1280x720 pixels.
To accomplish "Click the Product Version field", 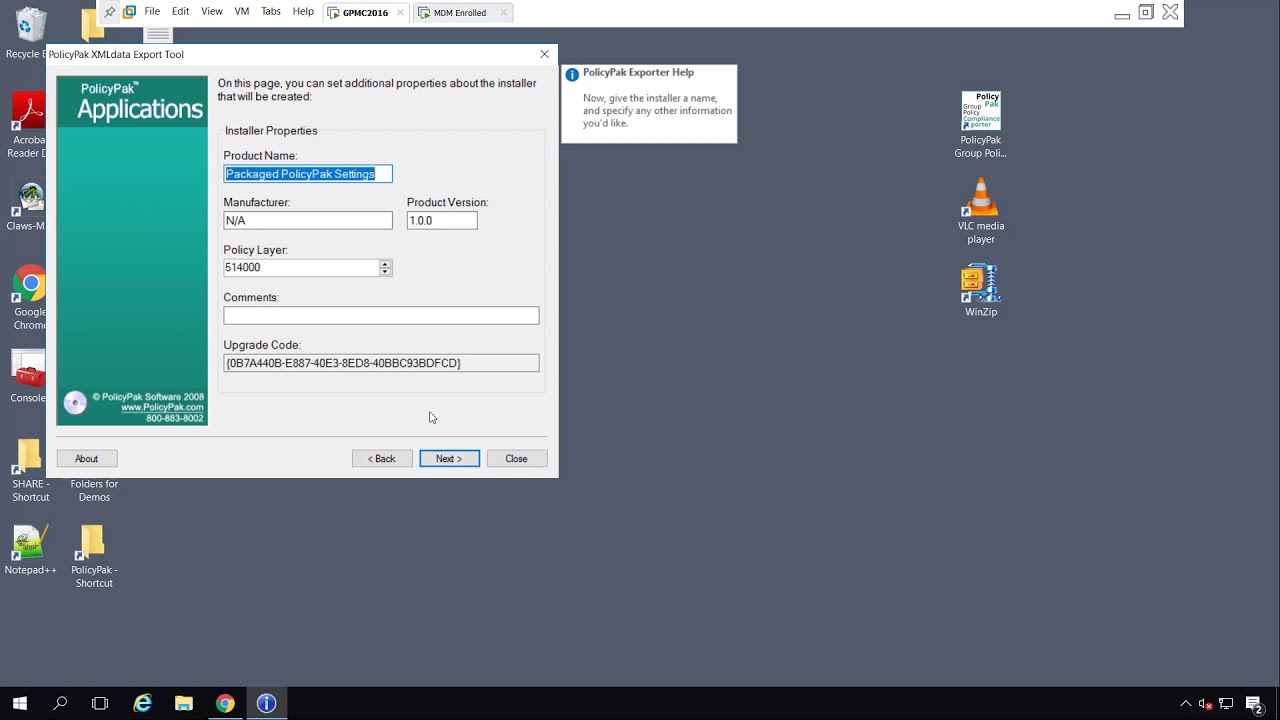I will [442, 221].
